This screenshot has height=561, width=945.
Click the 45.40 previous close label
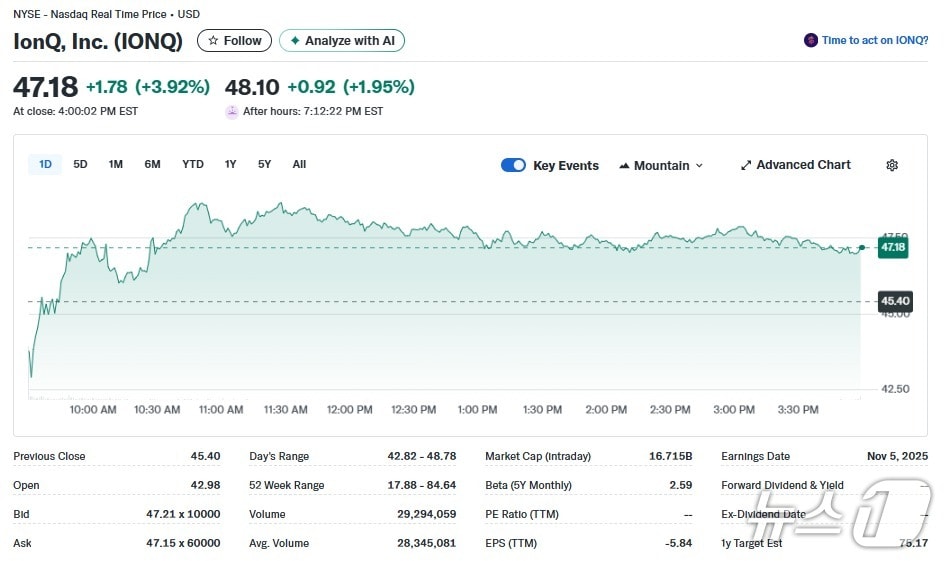(894, 301)
